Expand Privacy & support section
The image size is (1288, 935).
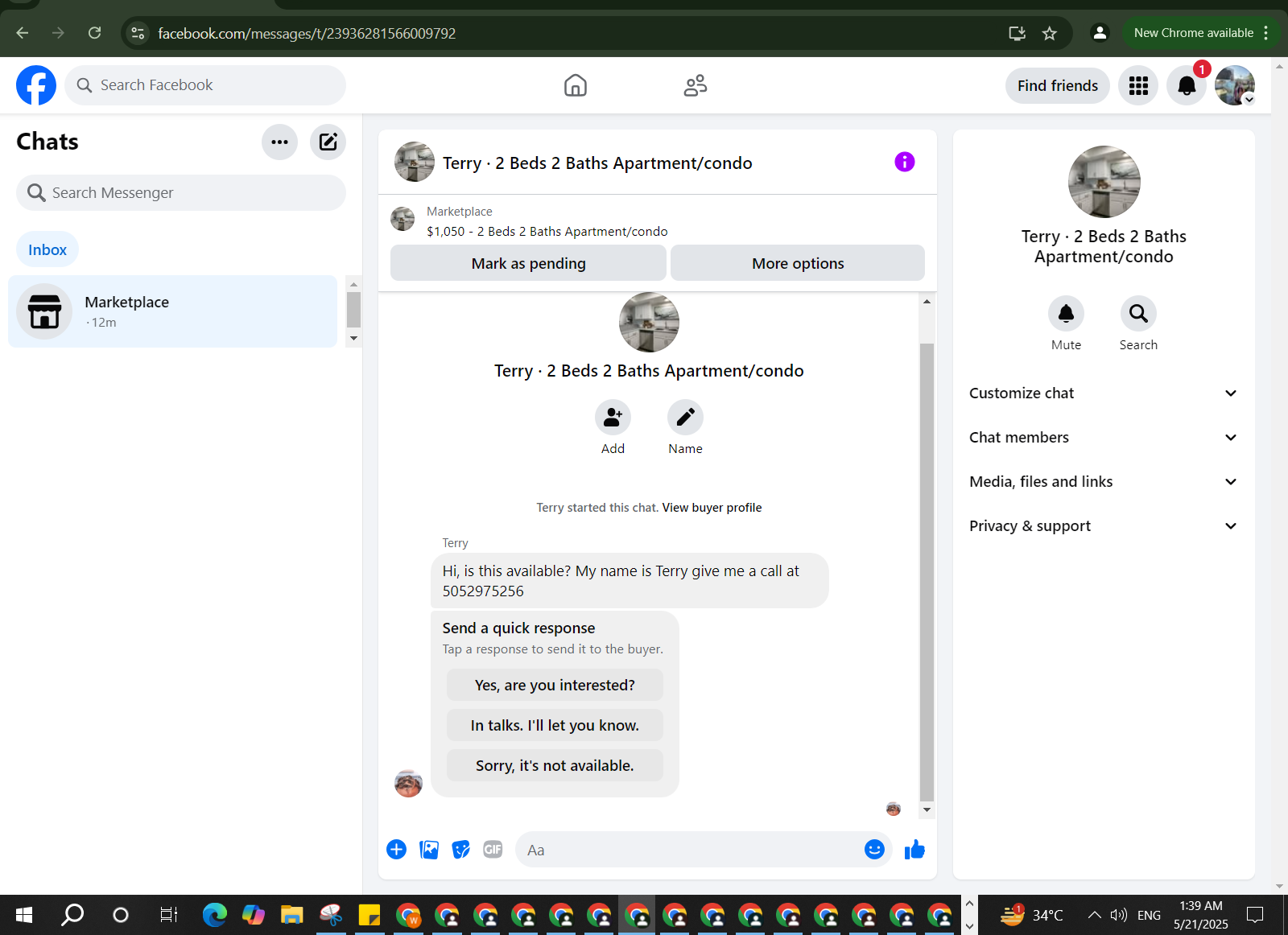coord(1103,525)
